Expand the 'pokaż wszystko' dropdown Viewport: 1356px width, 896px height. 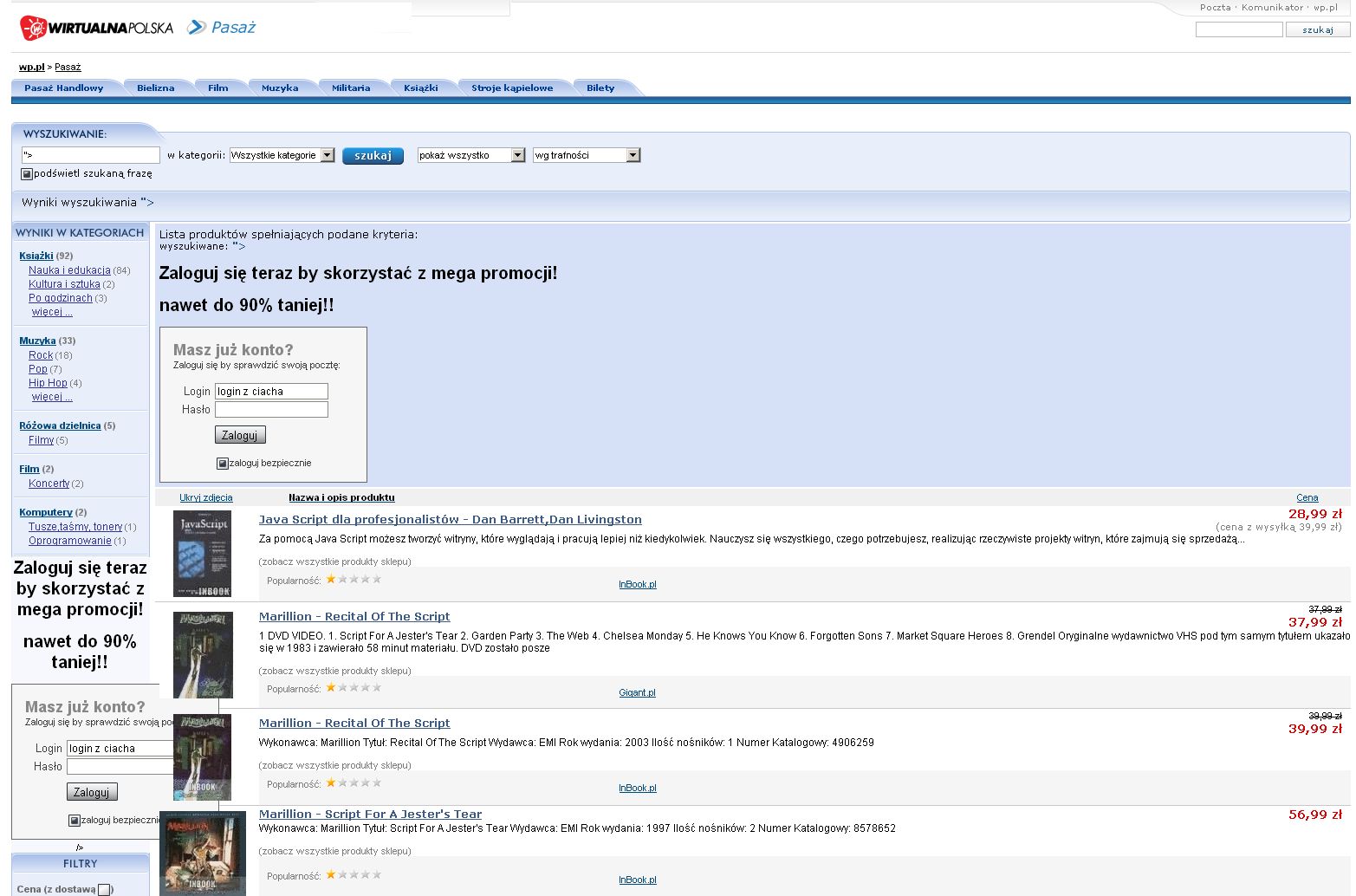click(x=470, y=155)
